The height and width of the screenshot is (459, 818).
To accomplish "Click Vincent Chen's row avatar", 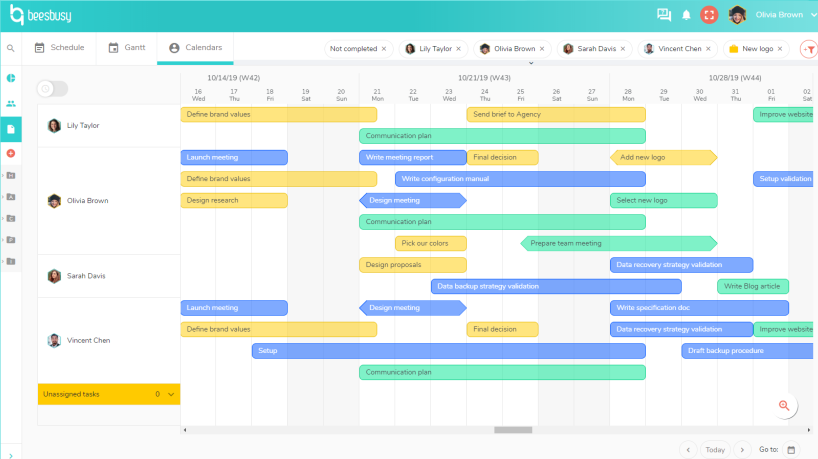I will [54, 341].
